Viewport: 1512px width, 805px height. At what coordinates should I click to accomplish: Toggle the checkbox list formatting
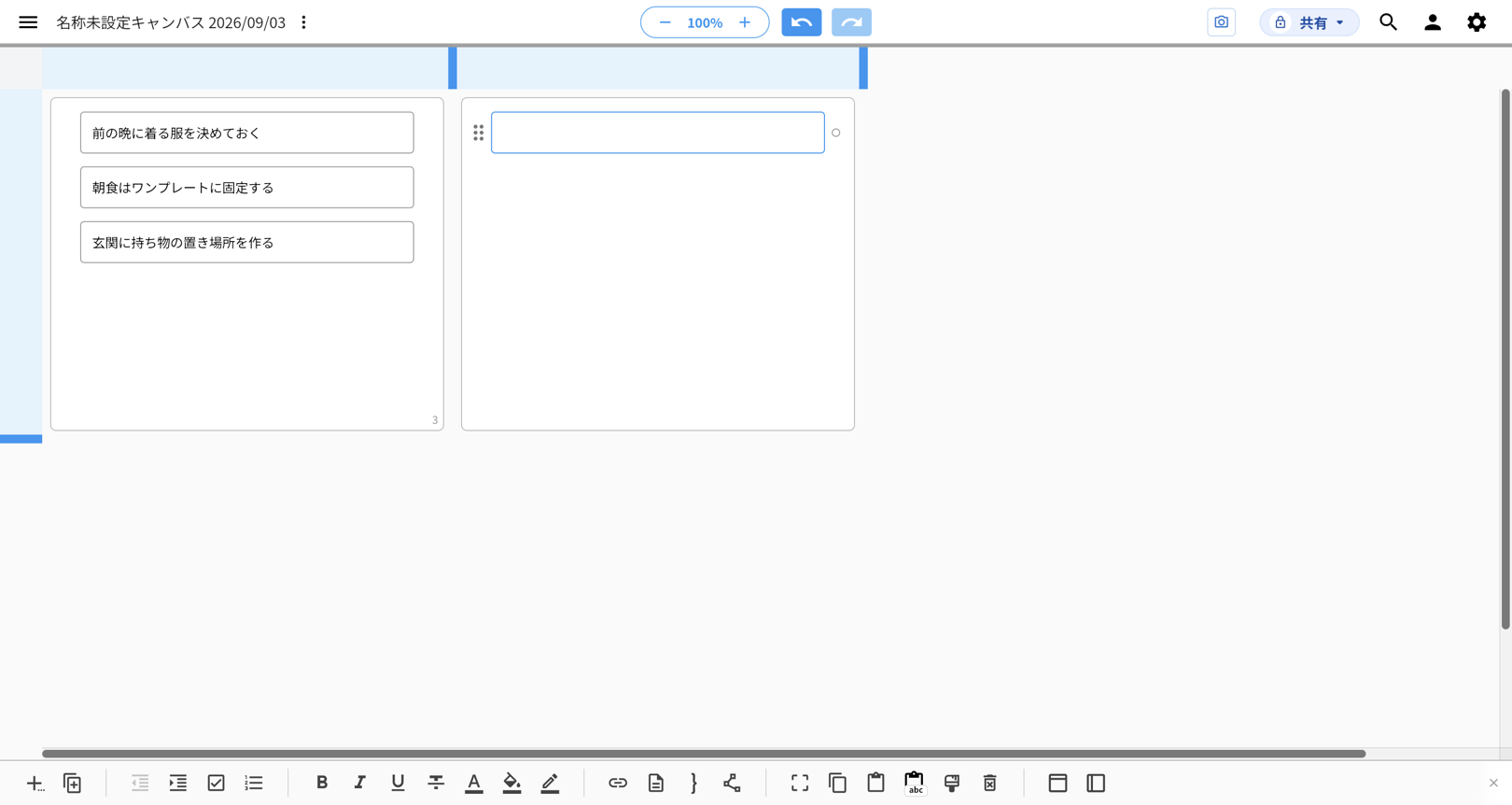click(217, 784)
